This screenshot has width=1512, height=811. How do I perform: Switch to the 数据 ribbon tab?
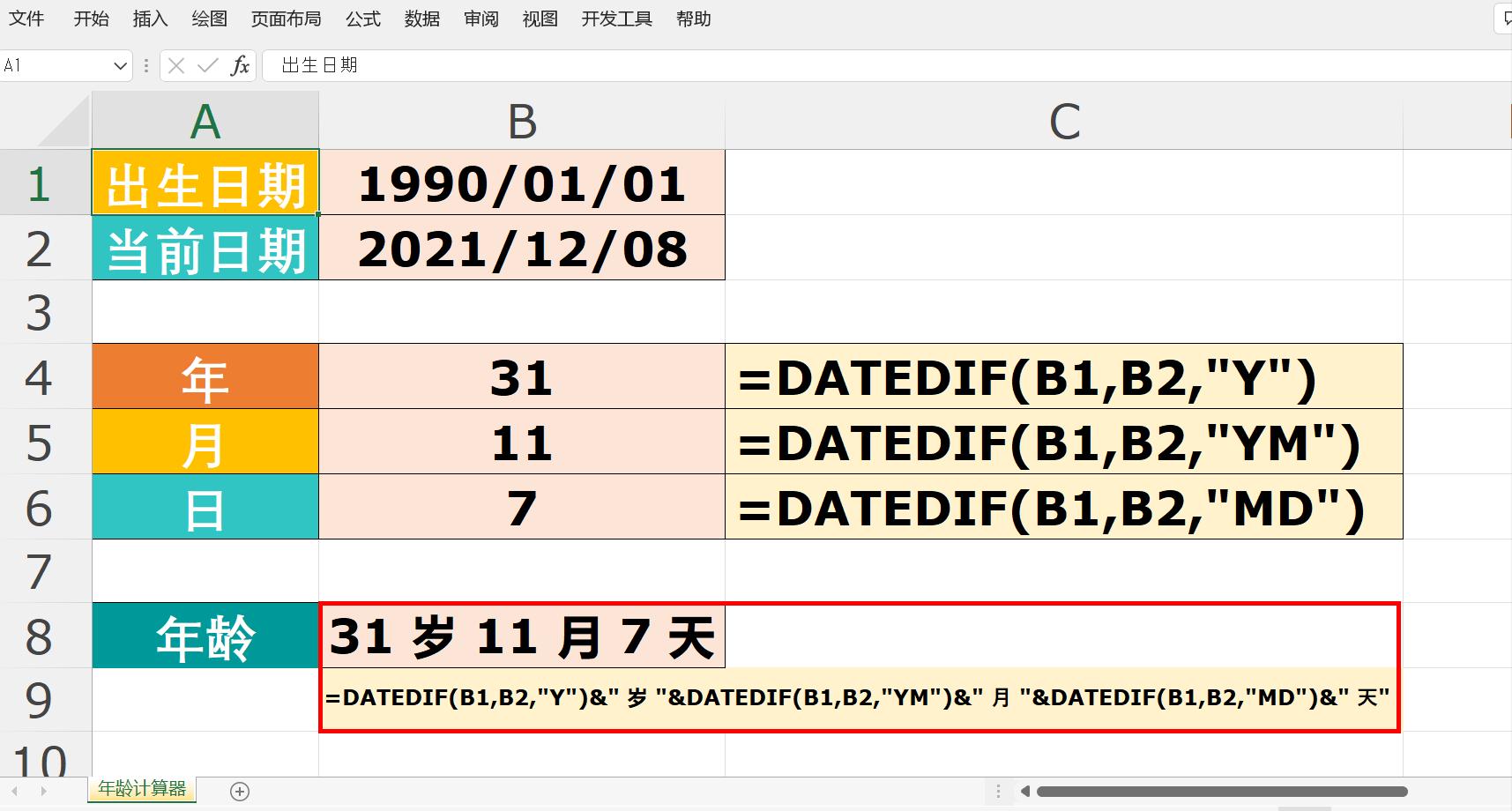coord(421,19)
